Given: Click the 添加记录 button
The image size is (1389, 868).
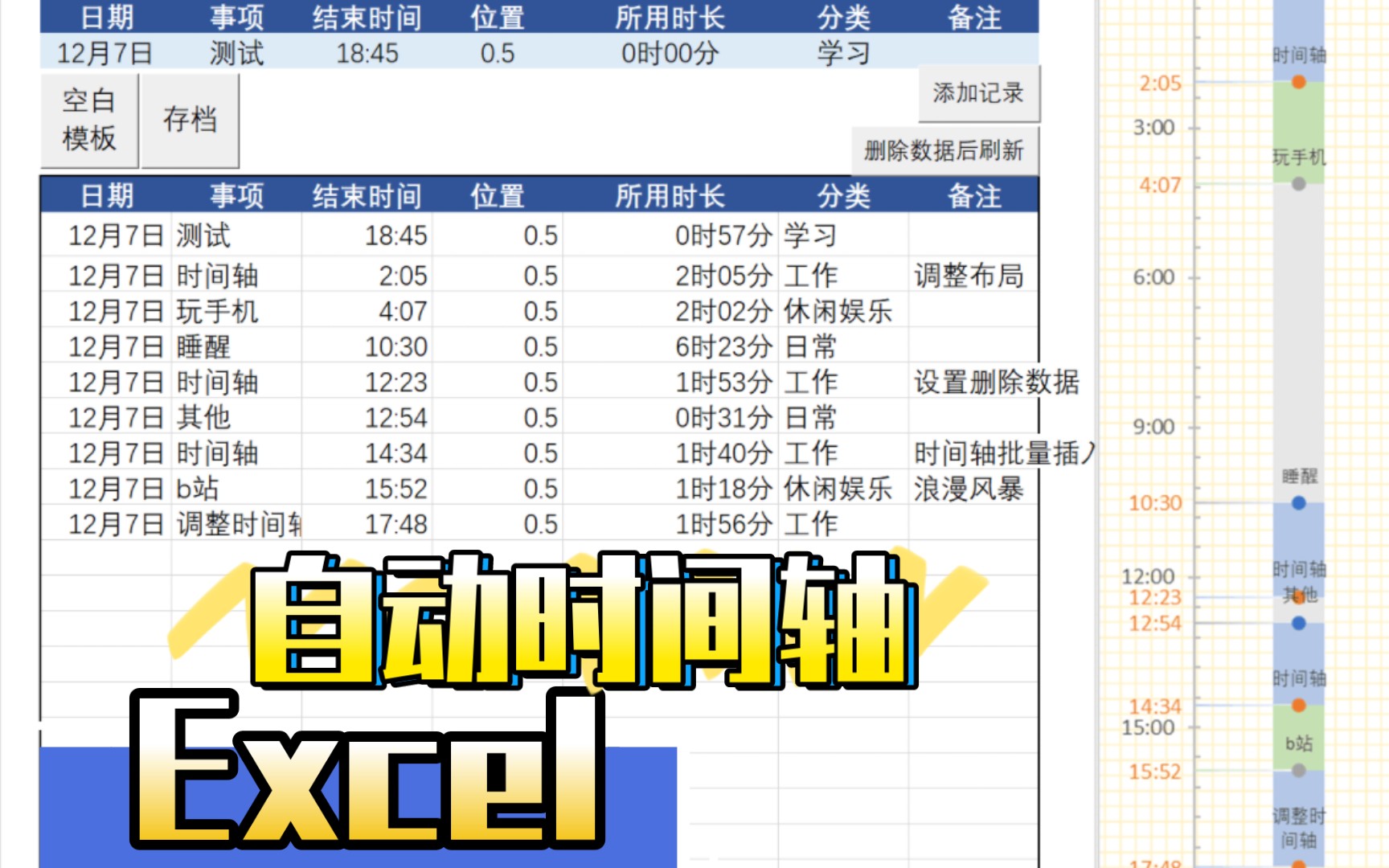Looking at the screenshot, I should tap(979, 92).
